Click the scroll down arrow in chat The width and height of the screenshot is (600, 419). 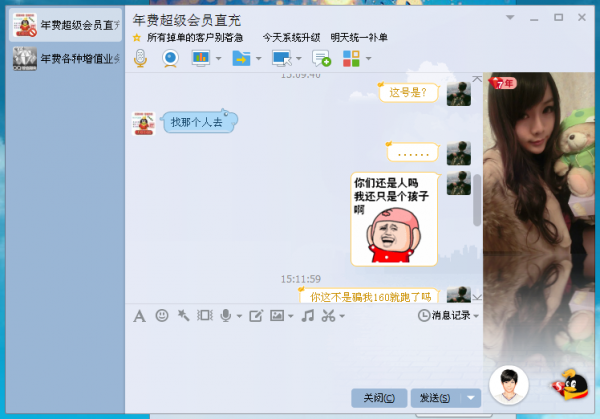(x=477, y=297)
